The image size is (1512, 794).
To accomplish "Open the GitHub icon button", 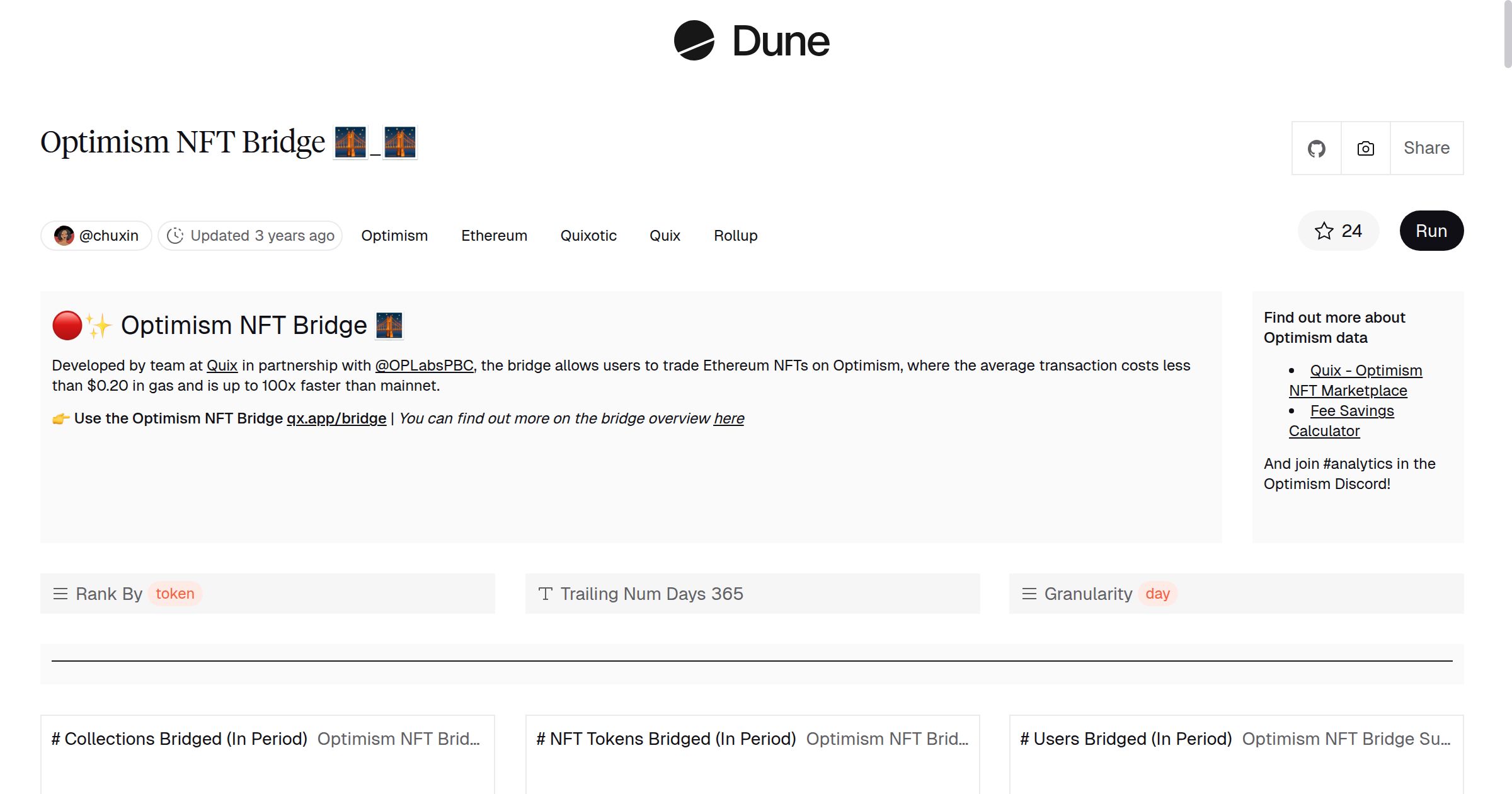I will 1316,148.
